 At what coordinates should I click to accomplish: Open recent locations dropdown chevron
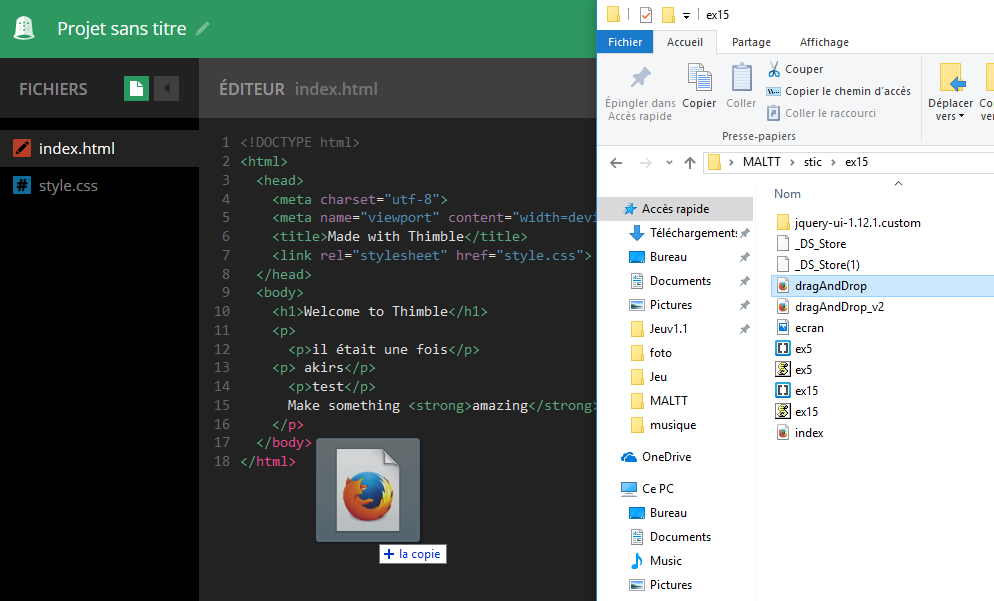click(669, 163)
